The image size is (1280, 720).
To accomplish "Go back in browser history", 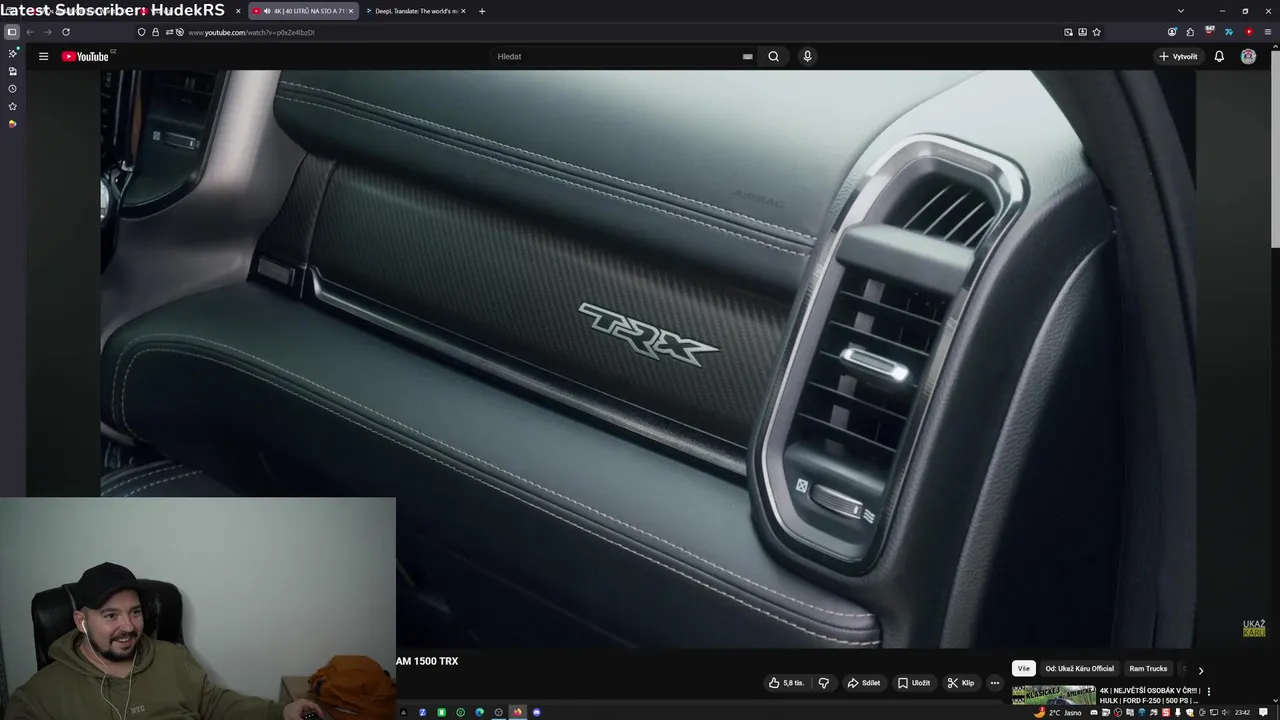I will [30, 32].
